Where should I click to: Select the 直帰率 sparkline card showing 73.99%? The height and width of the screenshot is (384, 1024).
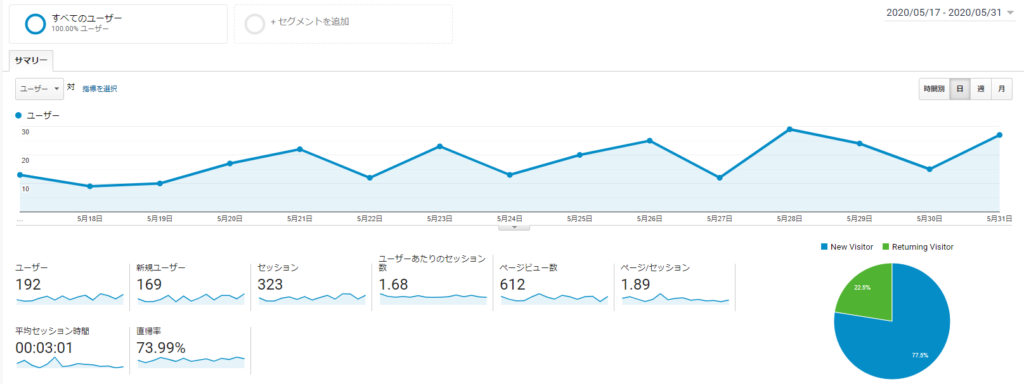point(191,348)
